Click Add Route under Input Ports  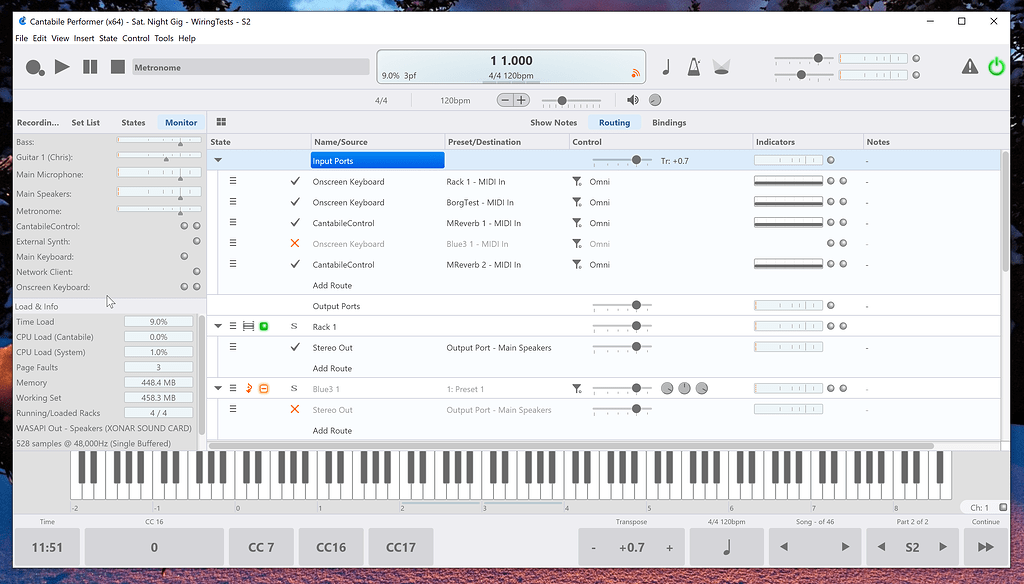coord(332,285)
